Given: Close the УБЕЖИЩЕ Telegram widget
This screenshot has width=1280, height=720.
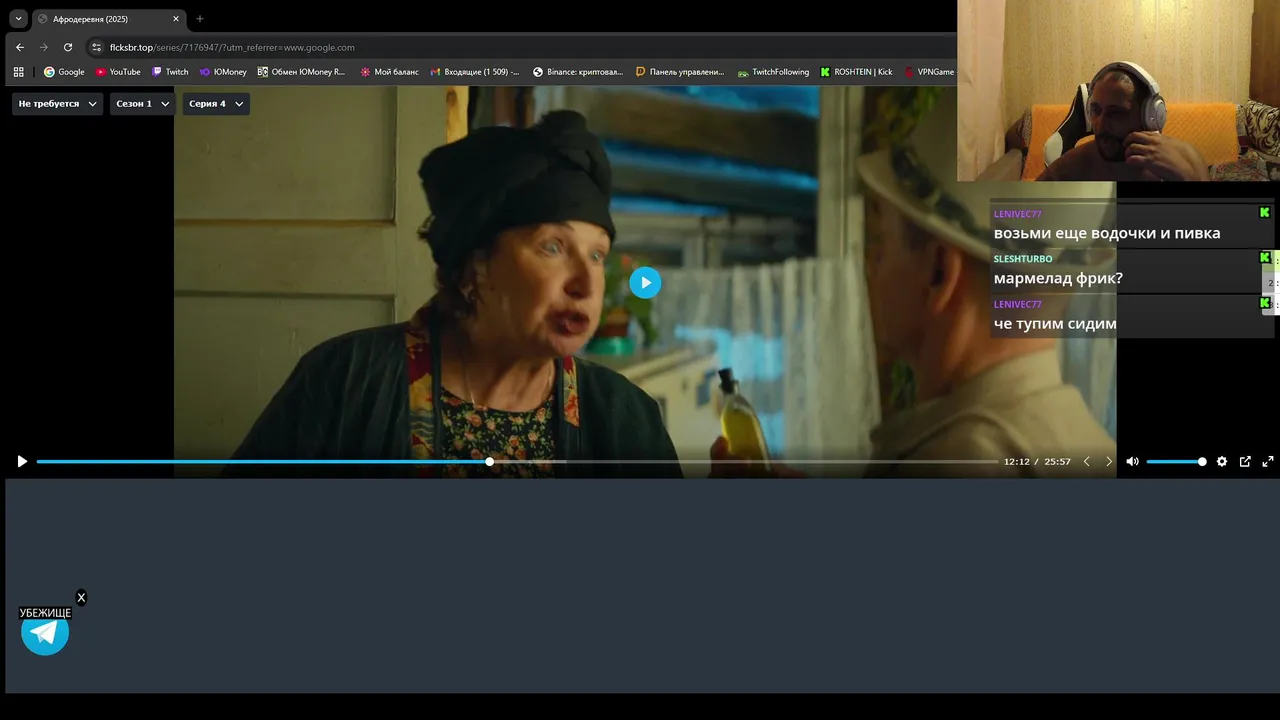Looking at the screenshot, I should click(81, 598).
